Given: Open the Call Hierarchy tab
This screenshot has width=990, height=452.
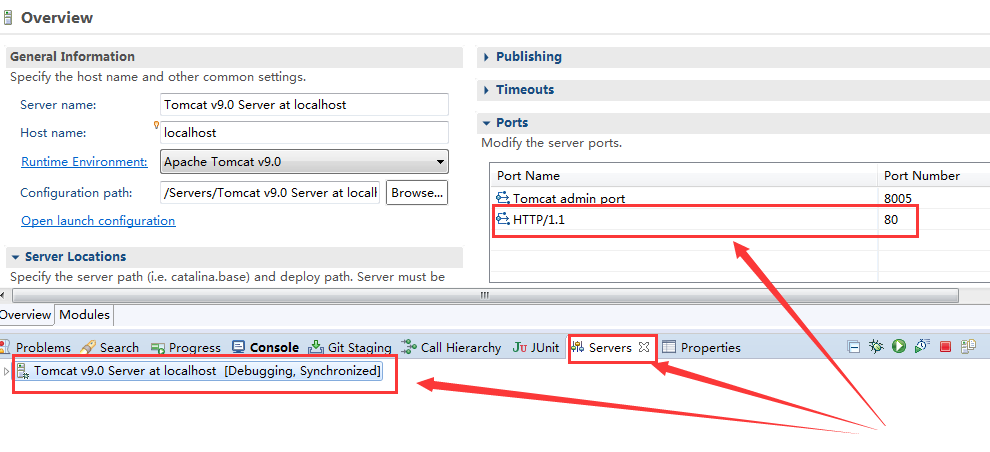Looking at the screenshot, I should tap(451, 347).
